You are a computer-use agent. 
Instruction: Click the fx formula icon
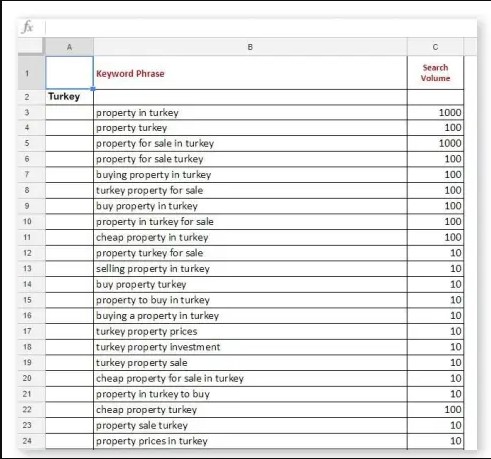[x=27, y=27]
